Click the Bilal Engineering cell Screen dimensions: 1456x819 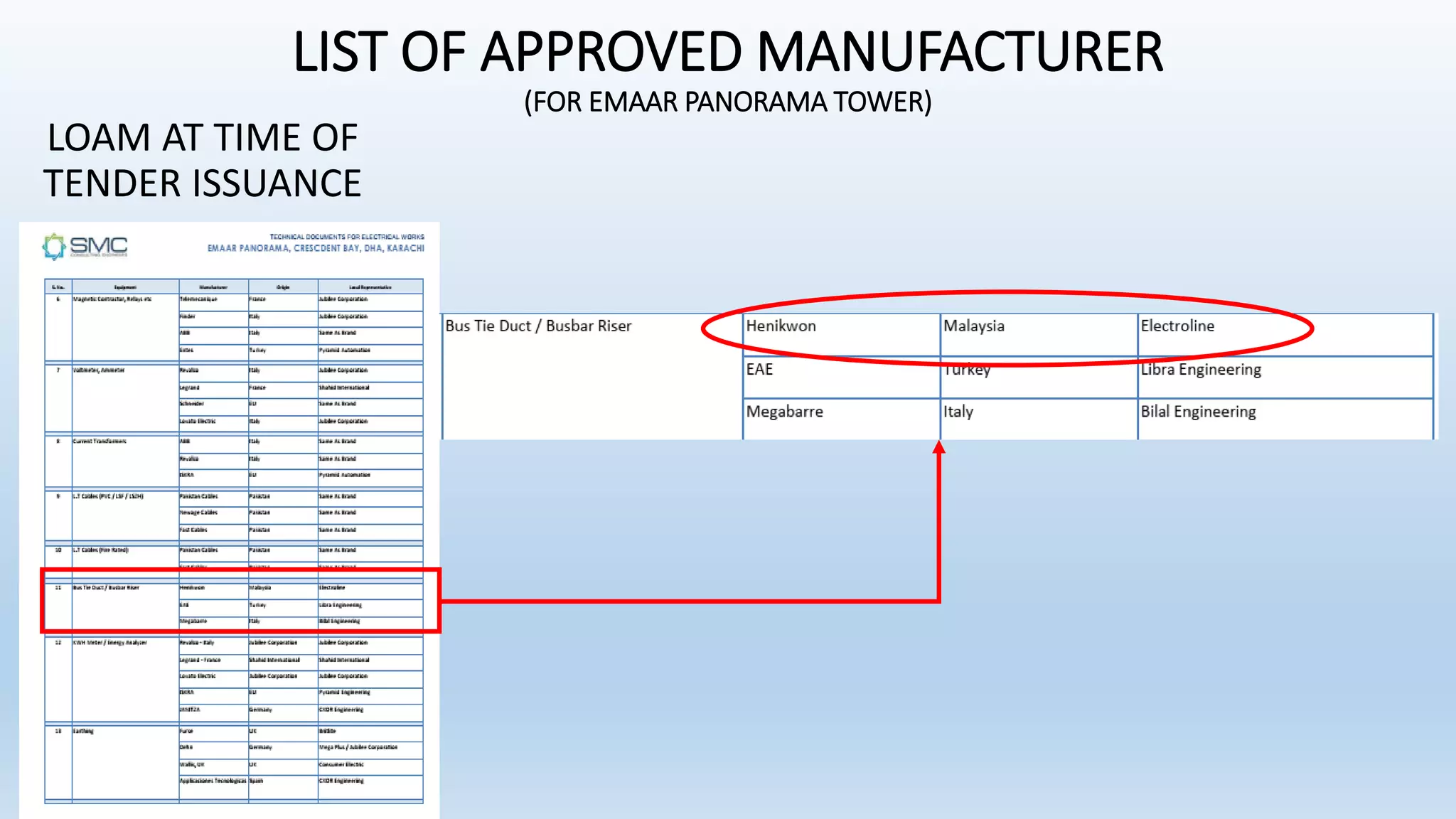pos(1198,412)
